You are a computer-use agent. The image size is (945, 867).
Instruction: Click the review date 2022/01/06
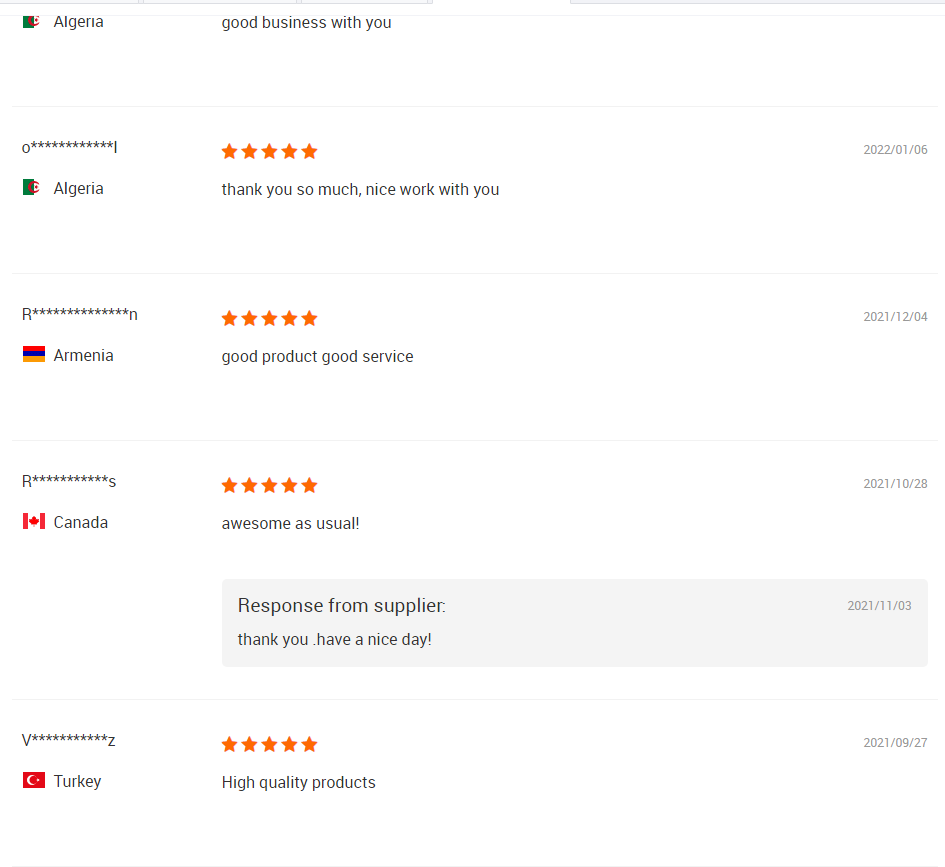(895, 150)
